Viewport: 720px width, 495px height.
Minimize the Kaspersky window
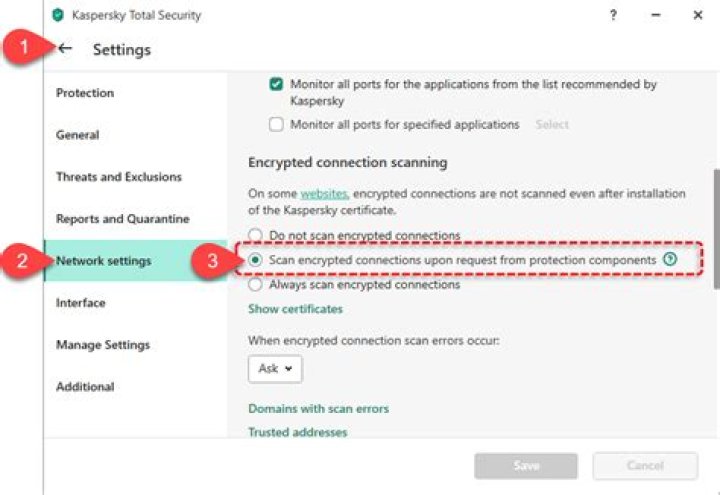click(655, 15)
